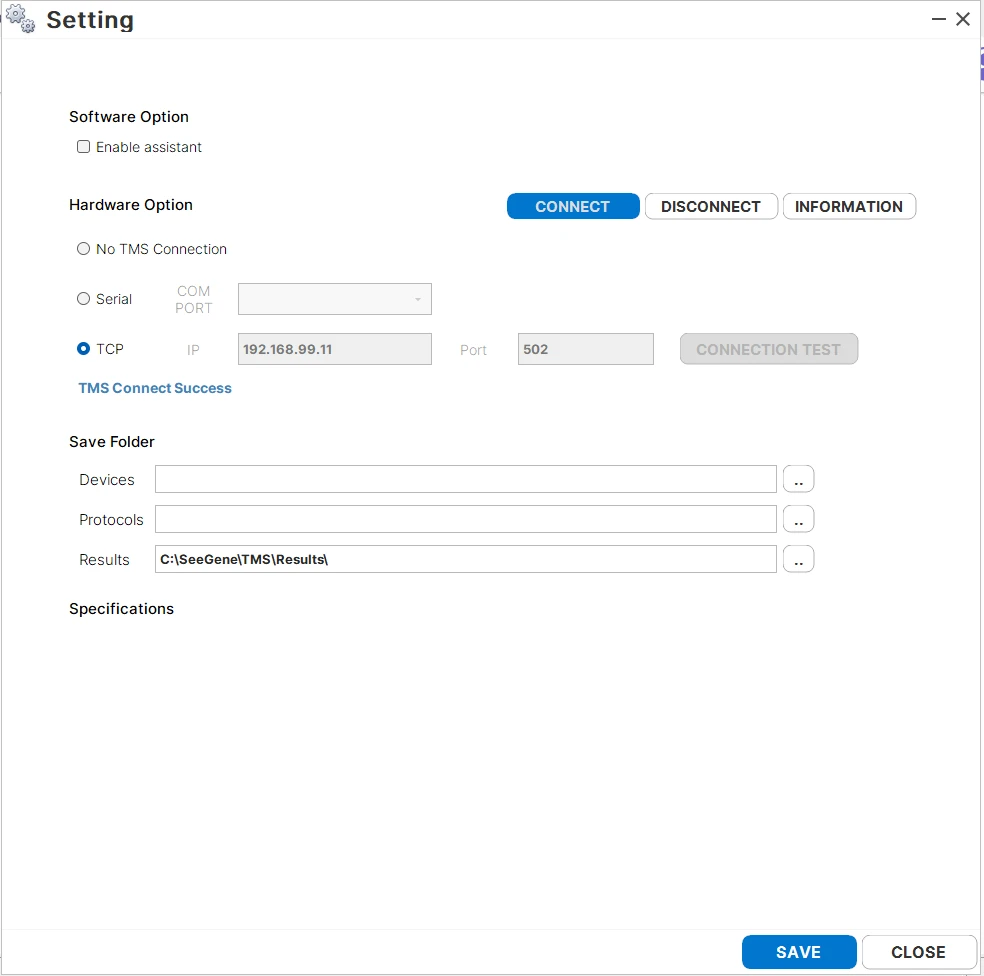The width and height of the screenshot is (984, 976).
Task: Select the TCP connection option
Action: tap(83, 348)
